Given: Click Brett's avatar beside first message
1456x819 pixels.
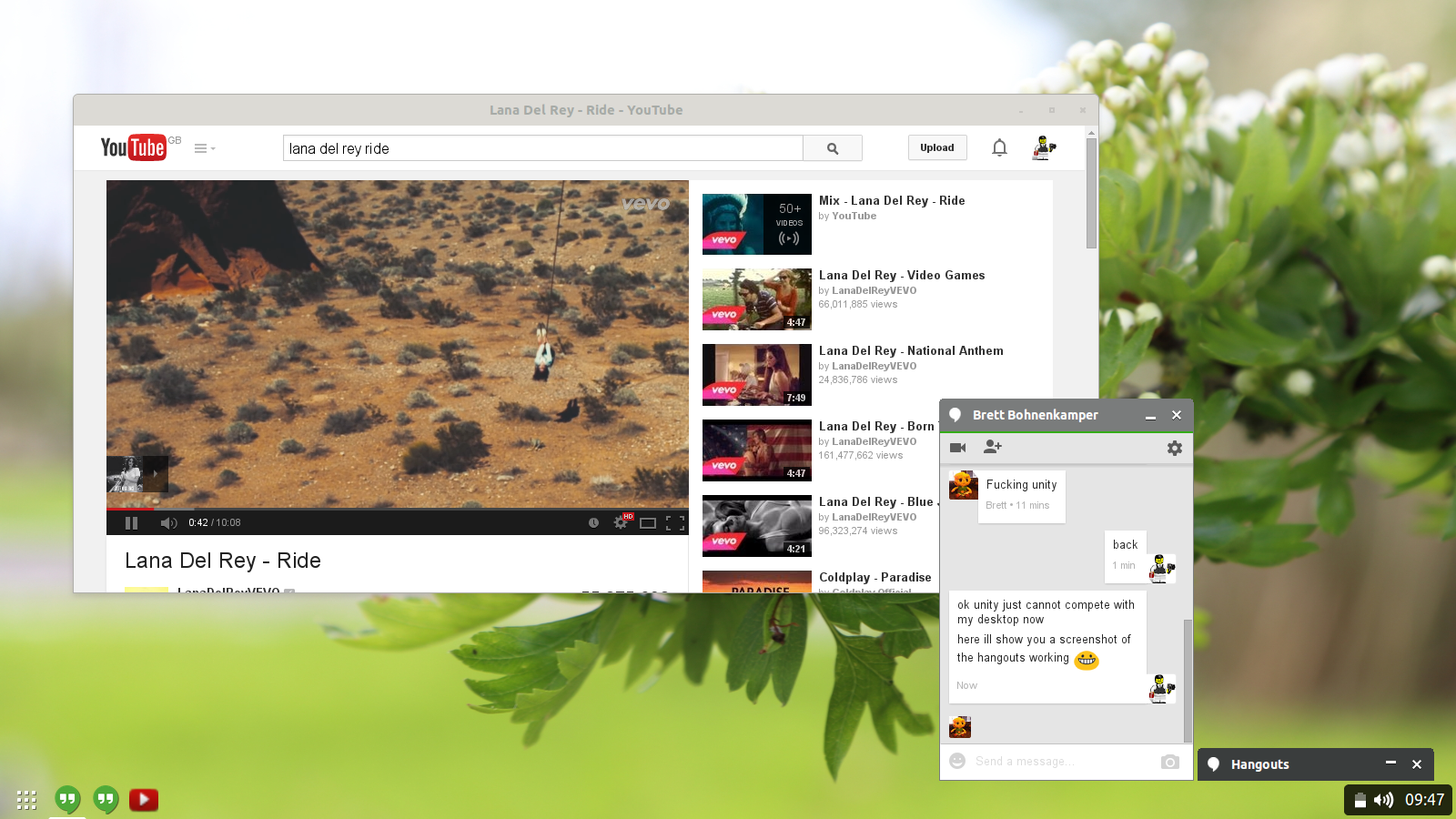Looking at the screenshot, I should click(964, 485).
